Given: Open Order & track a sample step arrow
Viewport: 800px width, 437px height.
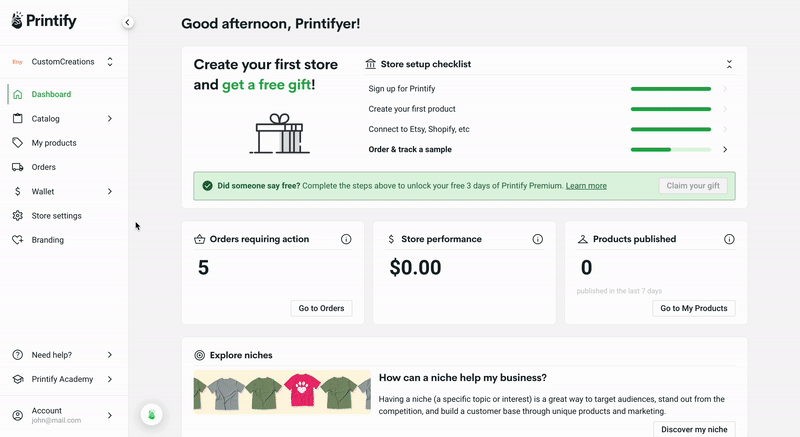Looking at the screenshot, I should (x=725, y=149).
